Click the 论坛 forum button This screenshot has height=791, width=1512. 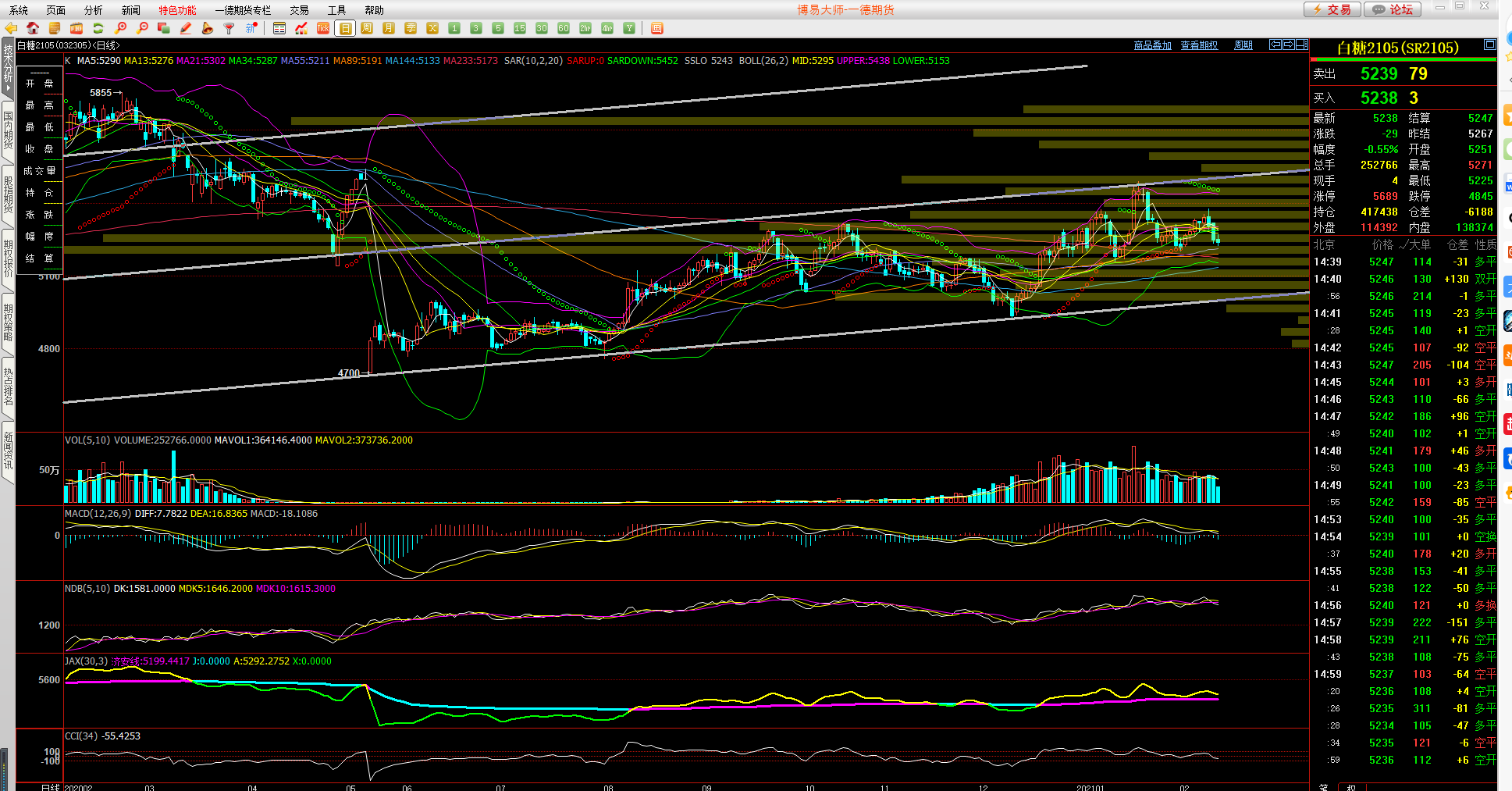tap(1393, 9)
